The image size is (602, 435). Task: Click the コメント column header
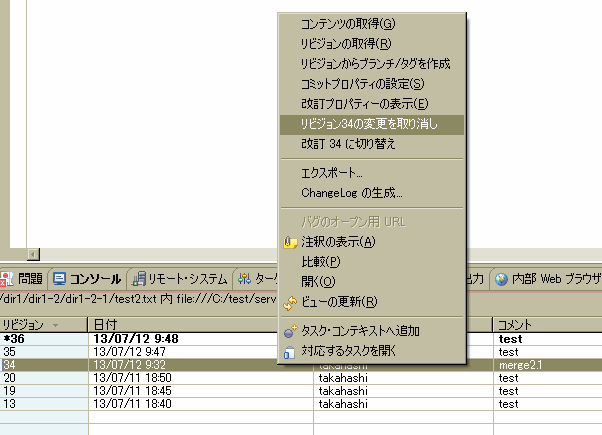point(547,325)
